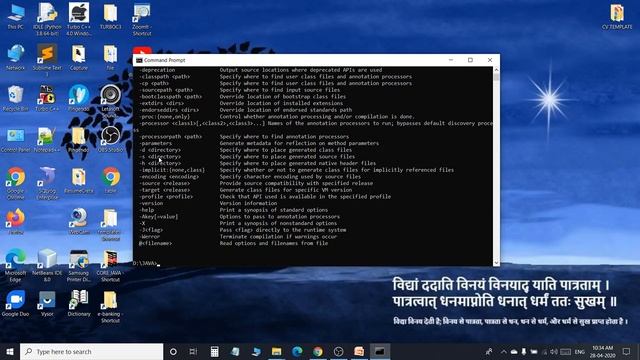Switch to OBS Studio in taskbar

(x=338, y=351)
